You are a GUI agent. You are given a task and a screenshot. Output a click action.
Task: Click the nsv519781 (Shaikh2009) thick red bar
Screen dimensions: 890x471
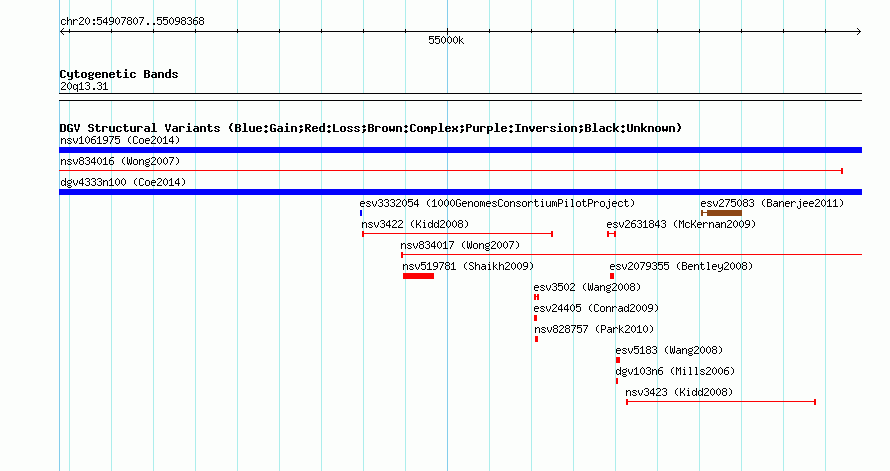[418, 276]
